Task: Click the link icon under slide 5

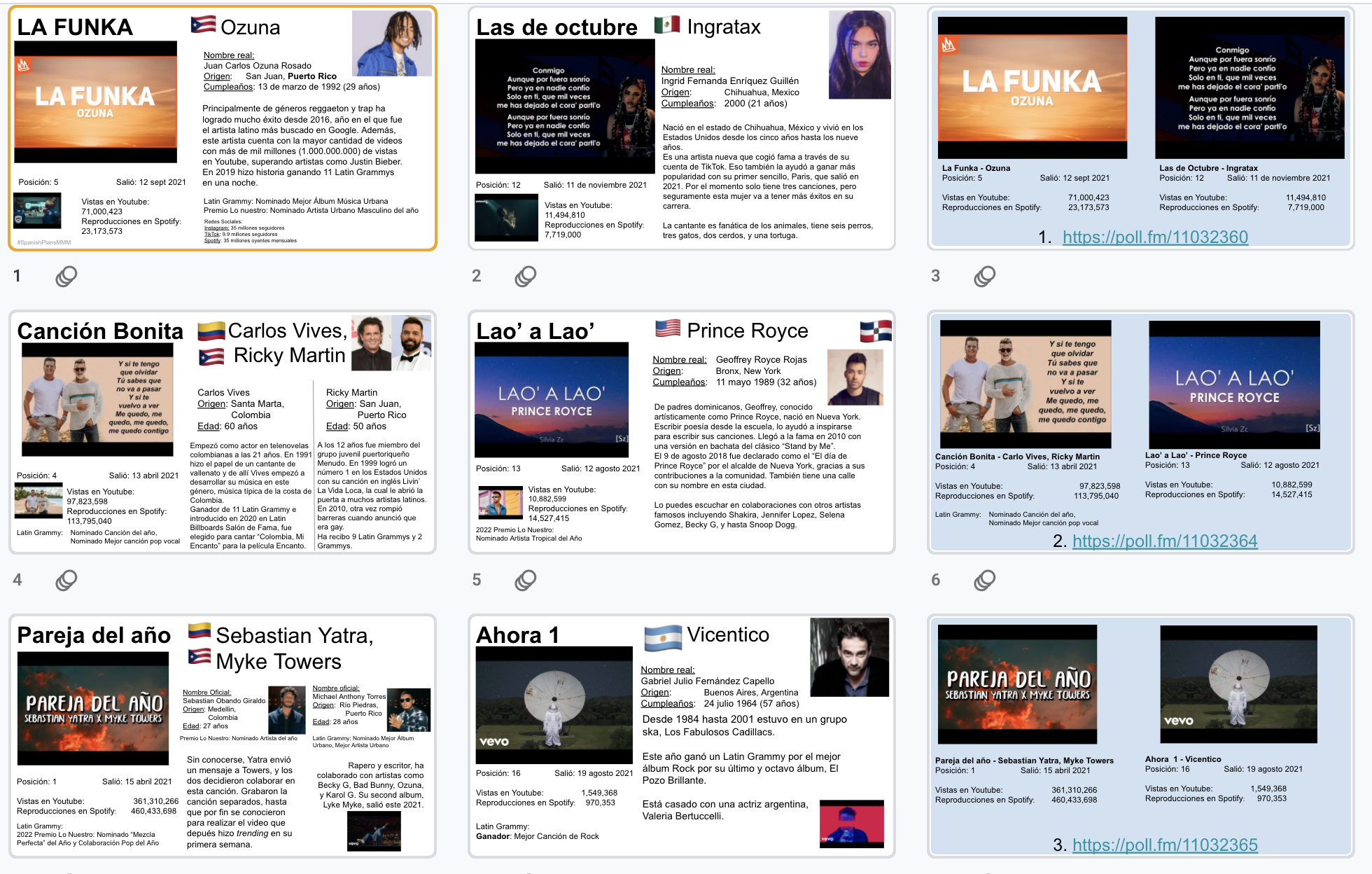Action: [x=526, y=581]
